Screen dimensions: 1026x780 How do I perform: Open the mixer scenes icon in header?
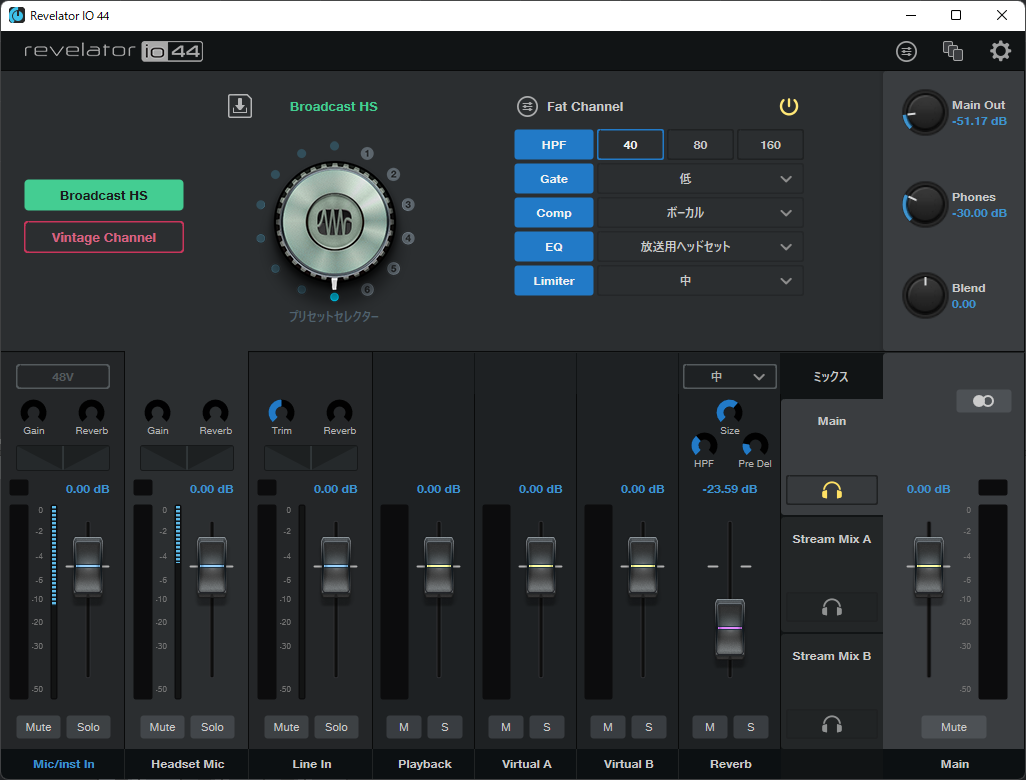(x=906, y=51)
